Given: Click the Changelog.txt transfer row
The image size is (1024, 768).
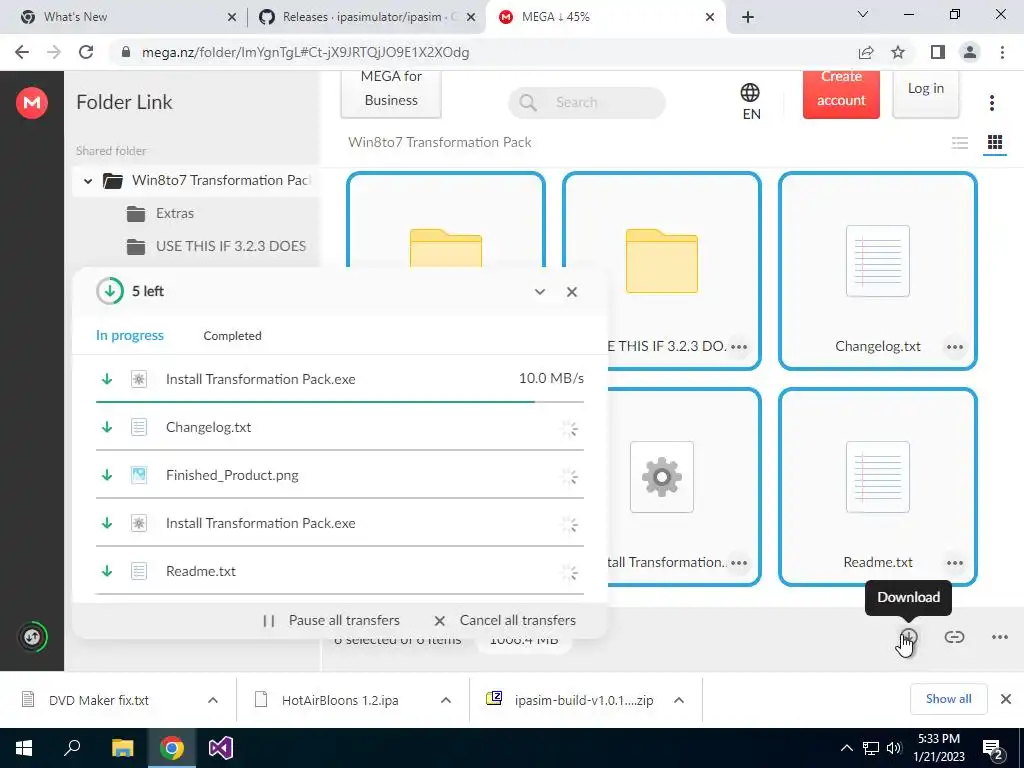Looking at the screenshot, I should pos(340,428).
